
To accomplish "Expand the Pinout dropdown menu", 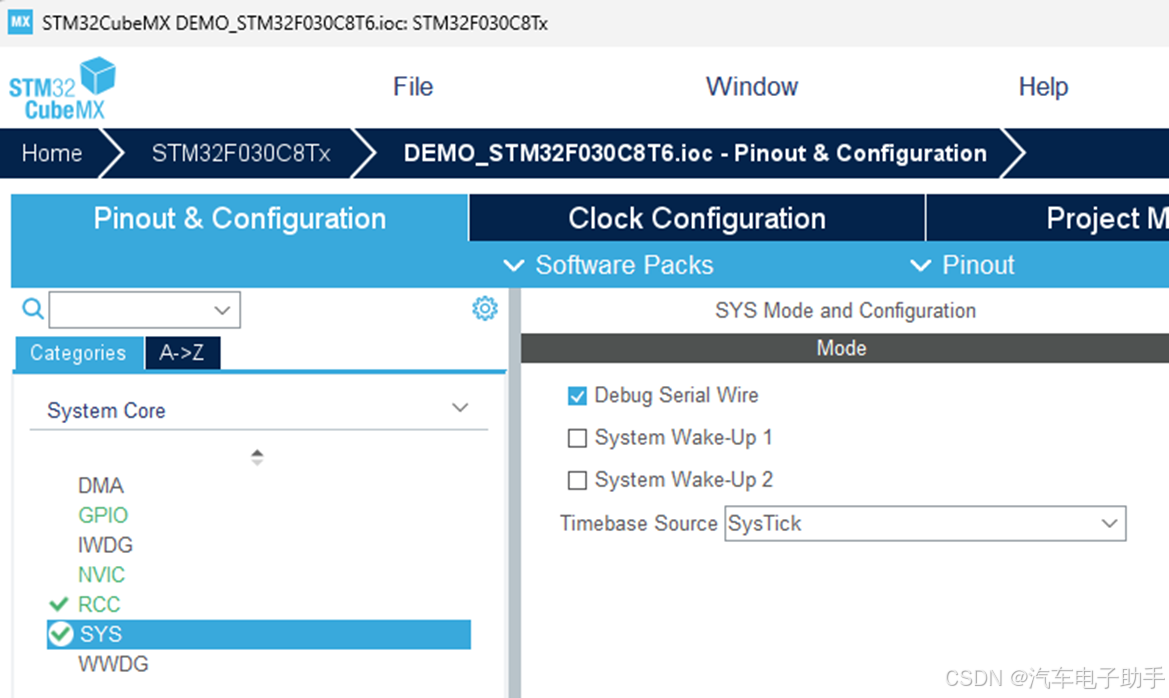I will click(x=962, y=265).
